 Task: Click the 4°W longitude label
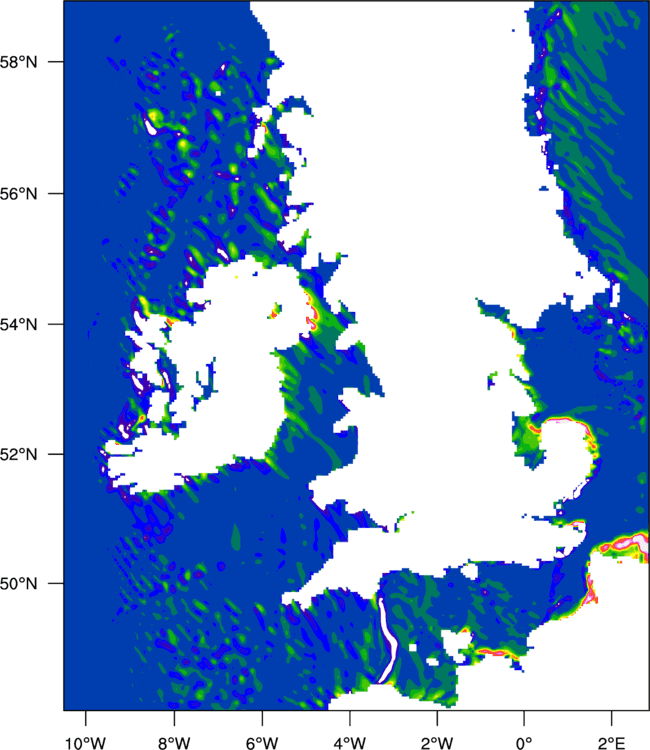click(x=350, y=743)
